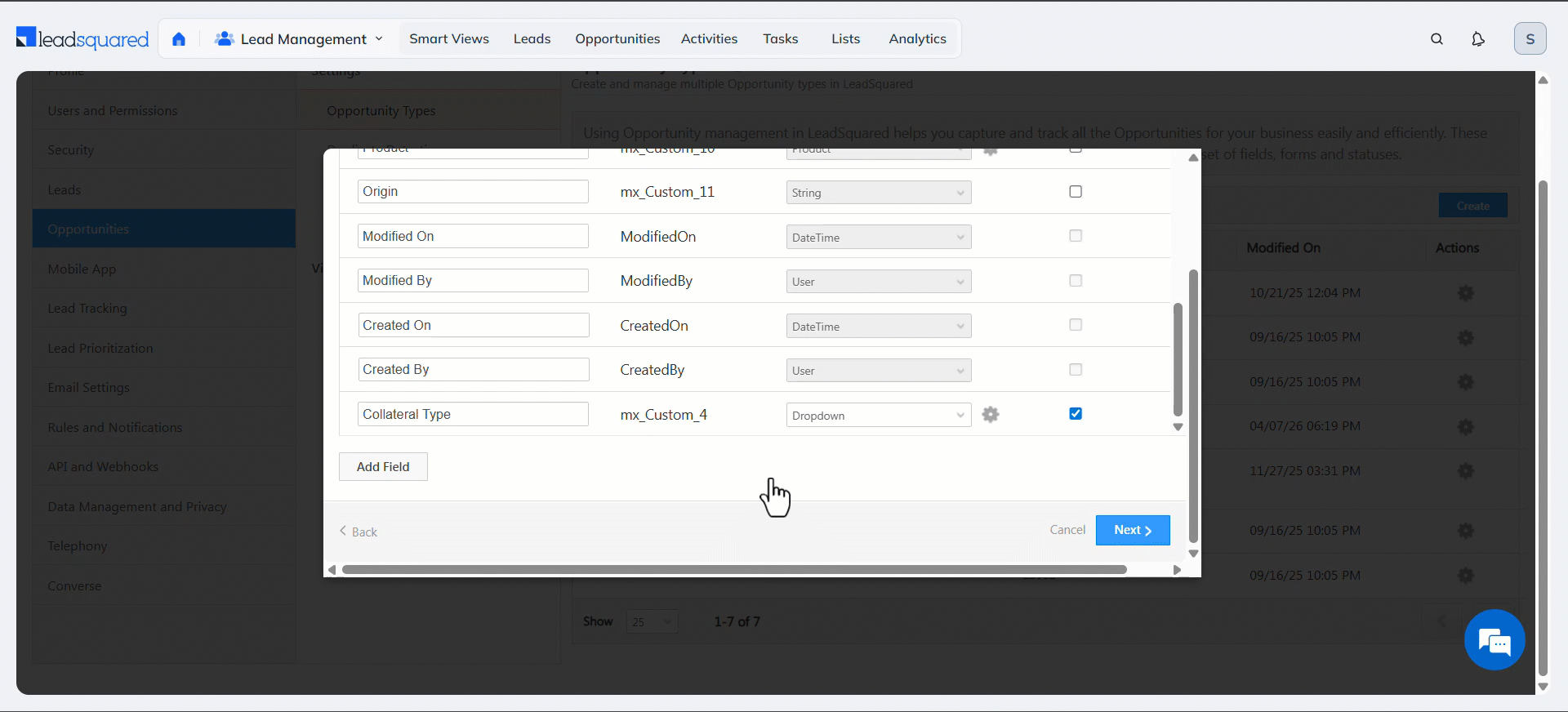Open the chat support bubble

[x=1494, y=640]
